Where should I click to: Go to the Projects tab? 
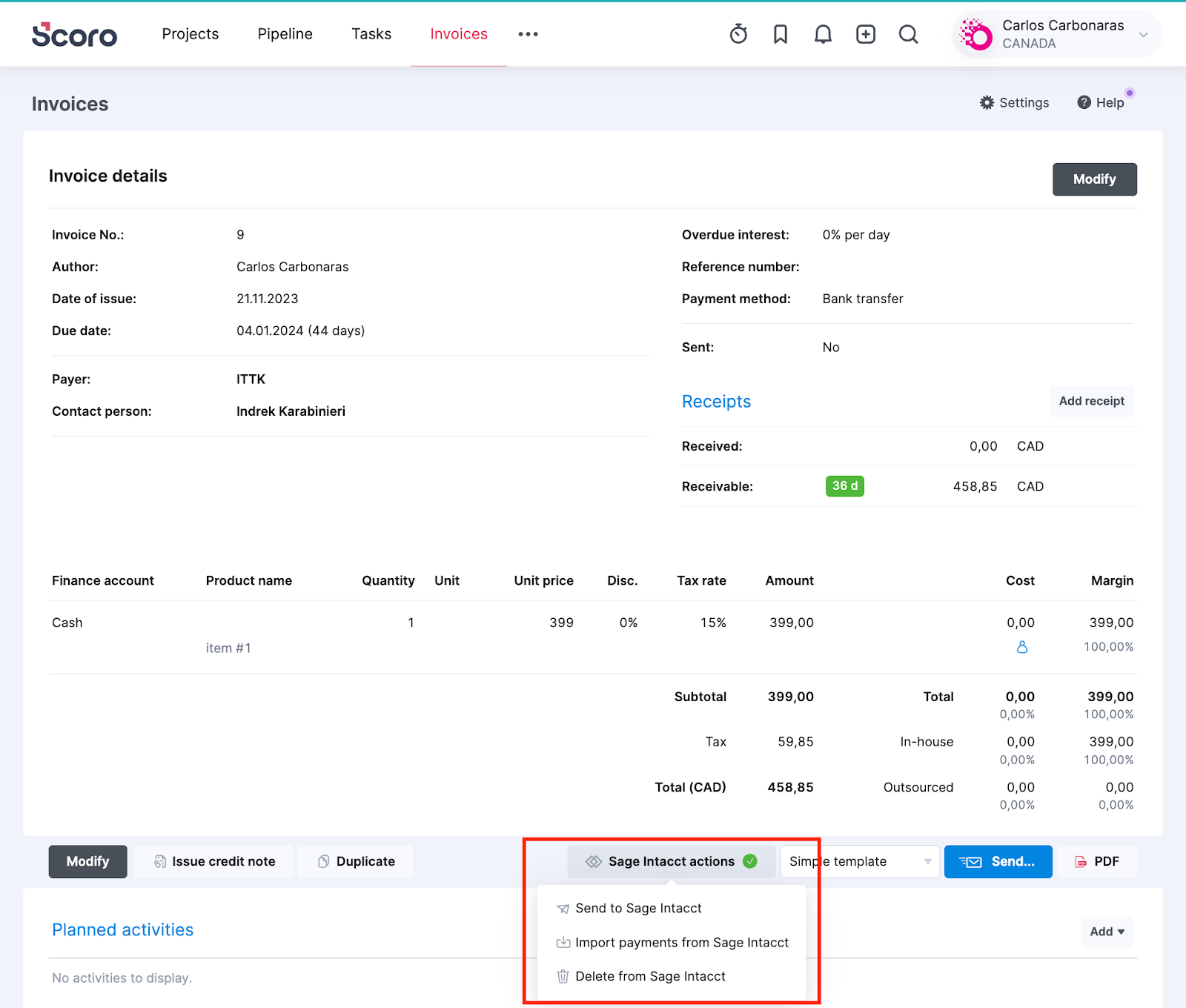[x=191, y=34]
